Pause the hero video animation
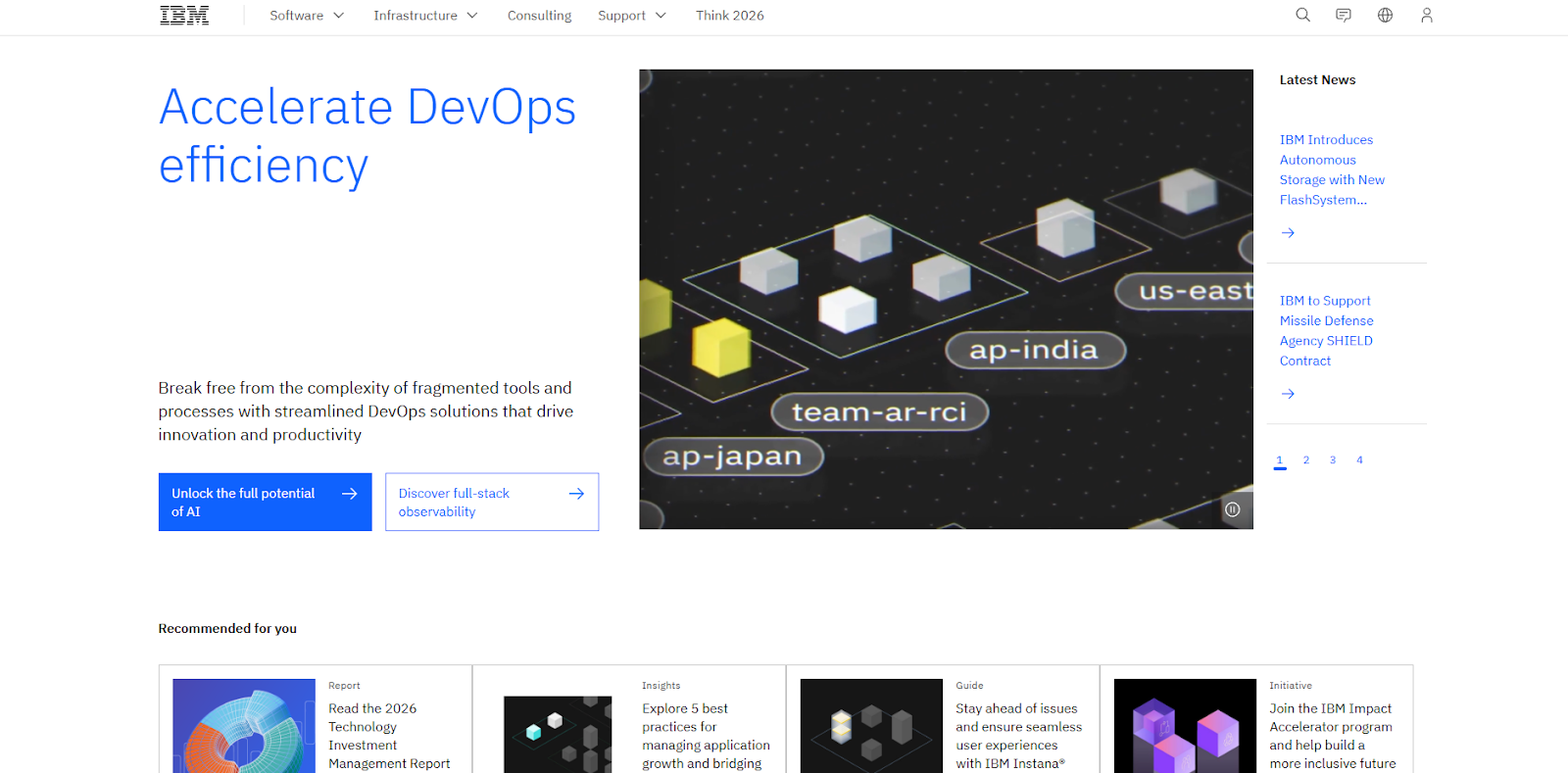This screenshot has width=1568, height=773. click(x=1233, y=509)
